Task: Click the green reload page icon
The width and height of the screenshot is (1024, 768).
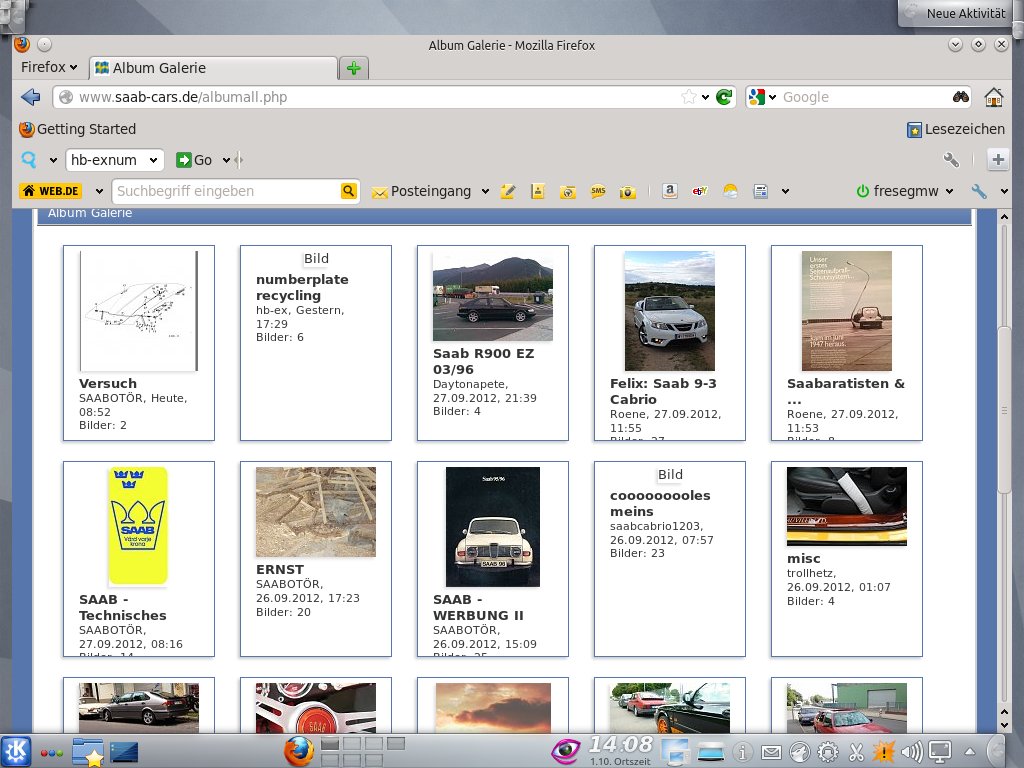Action: click(x=724, y=97)
